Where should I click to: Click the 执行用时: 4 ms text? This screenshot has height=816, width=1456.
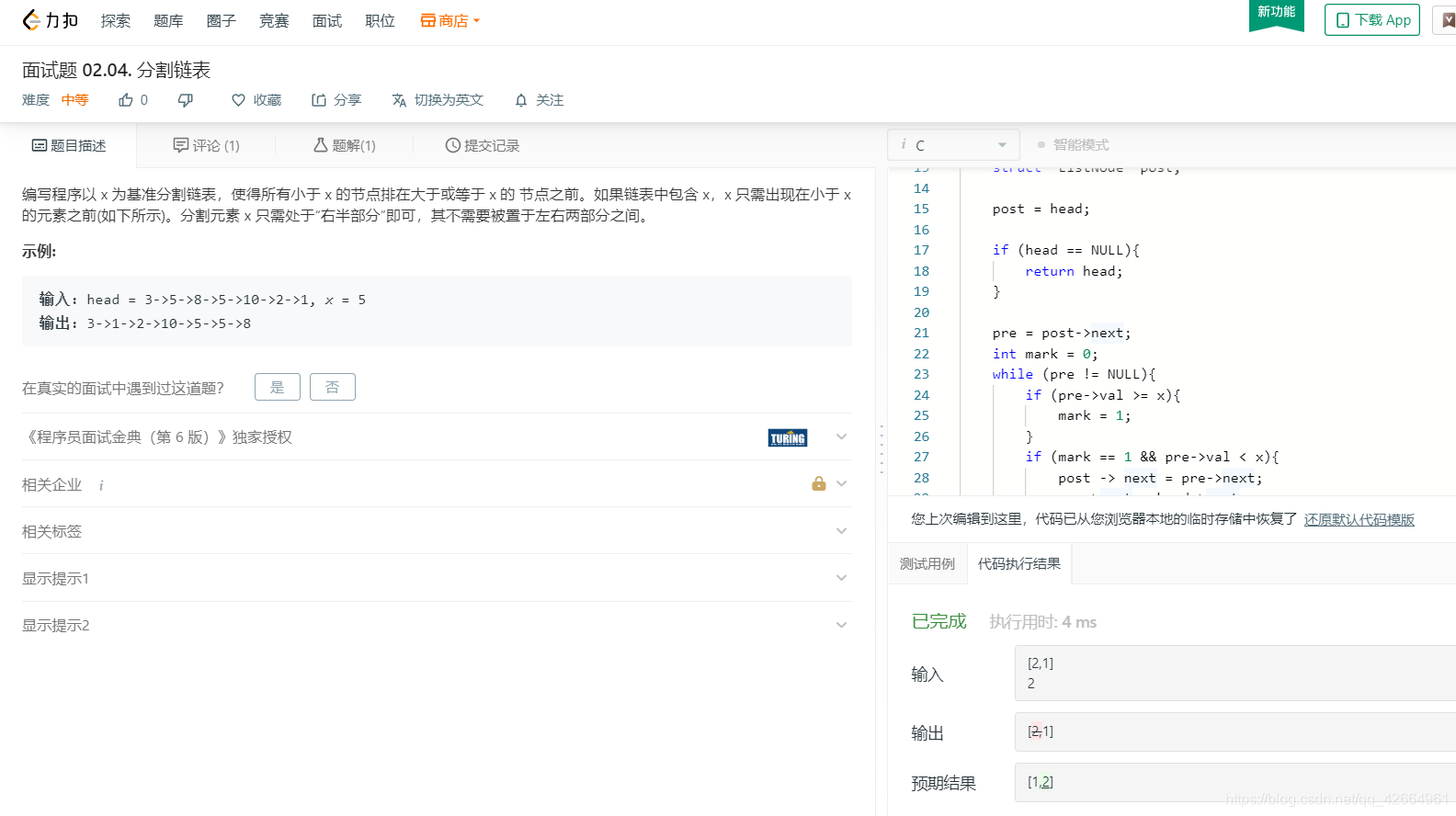click(x=1042, y=622)
